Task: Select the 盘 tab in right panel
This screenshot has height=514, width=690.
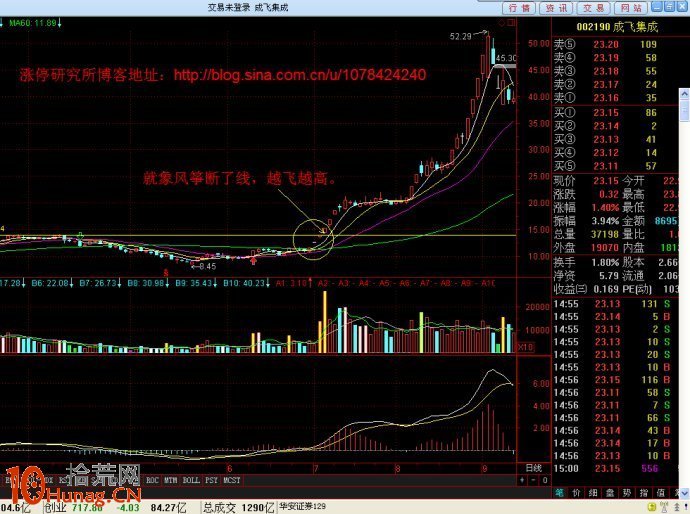Action: (x=610, y=493)
